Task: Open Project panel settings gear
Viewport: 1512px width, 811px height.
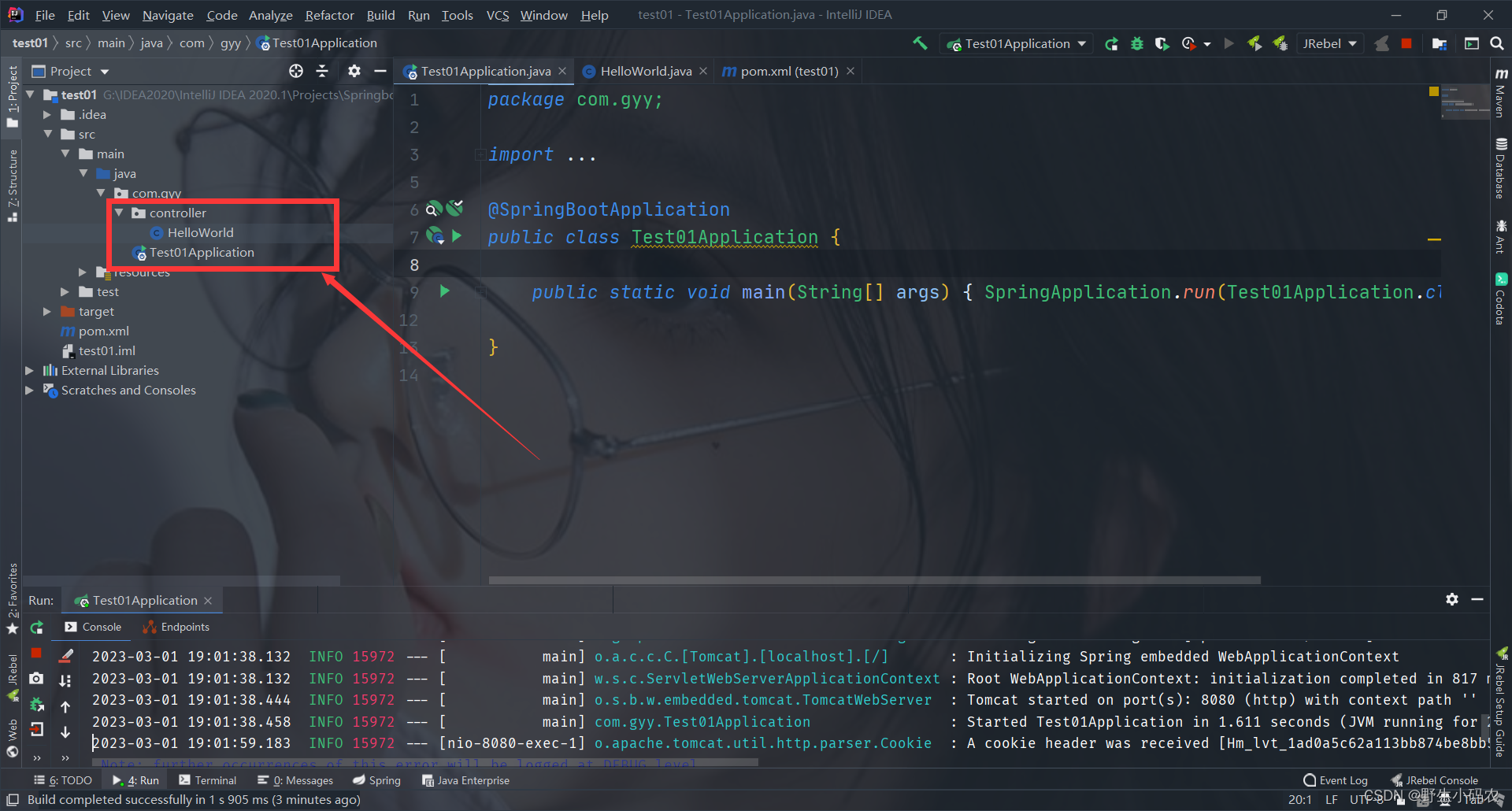Action: (354, 71)
